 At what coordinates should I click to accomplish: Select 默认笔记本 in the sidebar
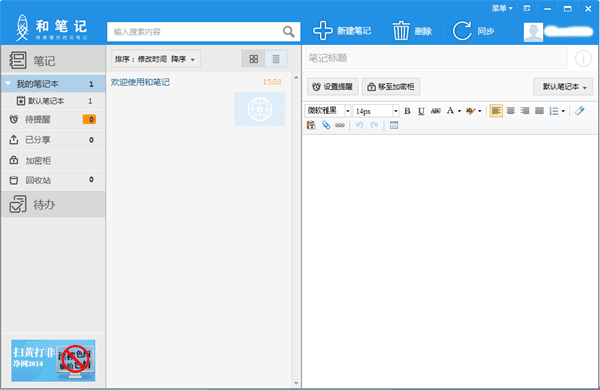(x=53, y=101)
